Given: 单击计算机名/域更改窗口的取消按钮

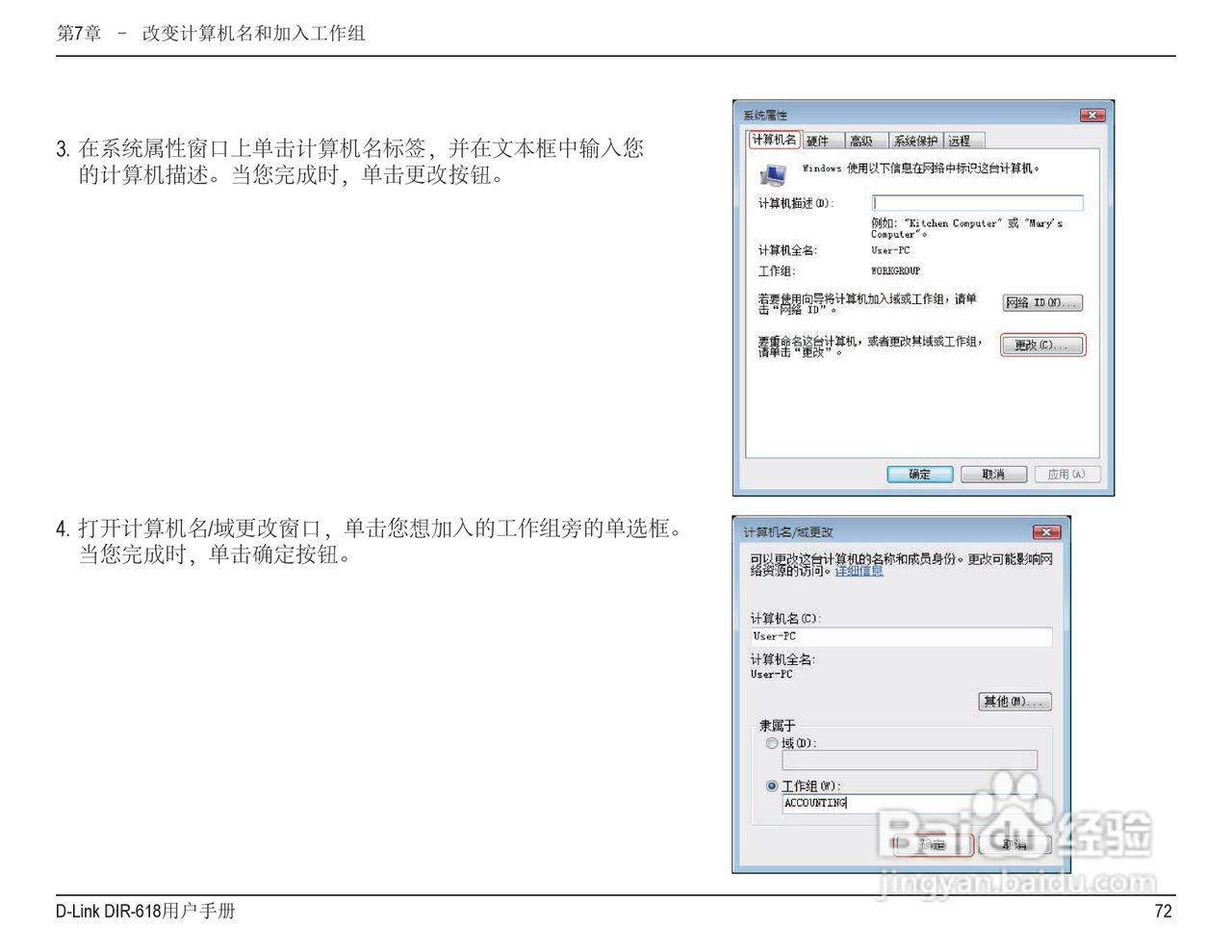Looking at the screenshot, I should pyautogui.click(x=1015, y=844).
